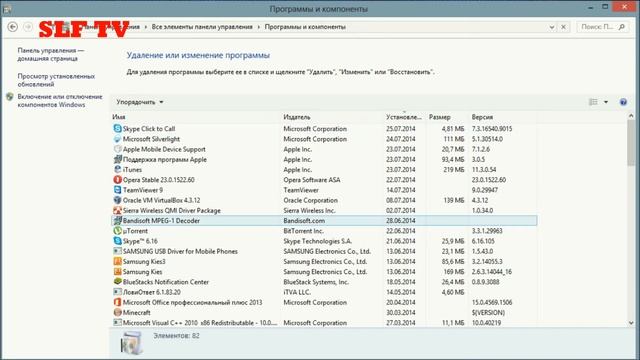Sort by the Имя column header
This screenshot has width=640, height=360.
point(119,117)
